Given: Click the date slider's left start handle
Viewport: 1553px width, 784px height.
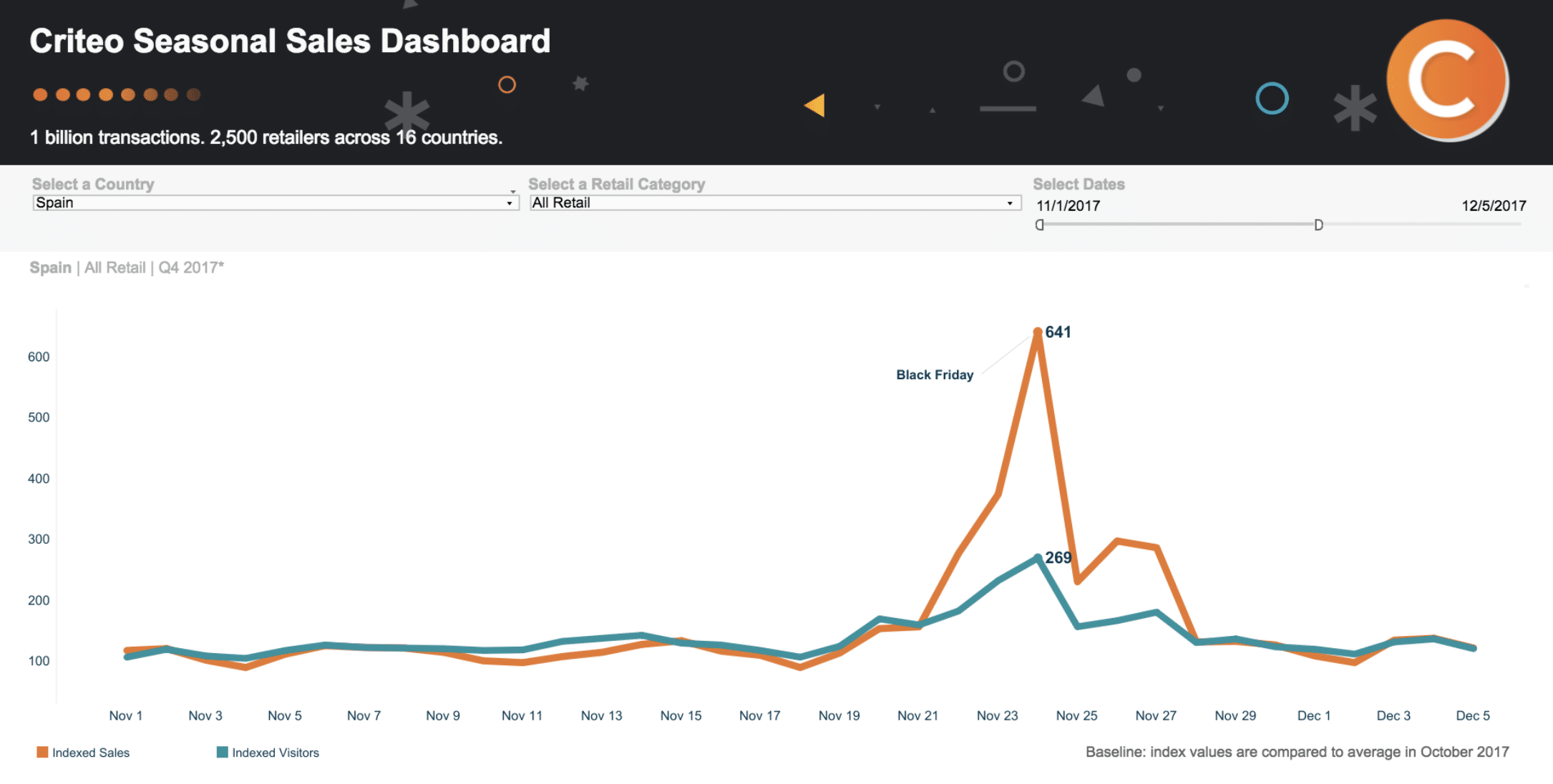Looking at the screenshot, I should tap(1040, 225).
